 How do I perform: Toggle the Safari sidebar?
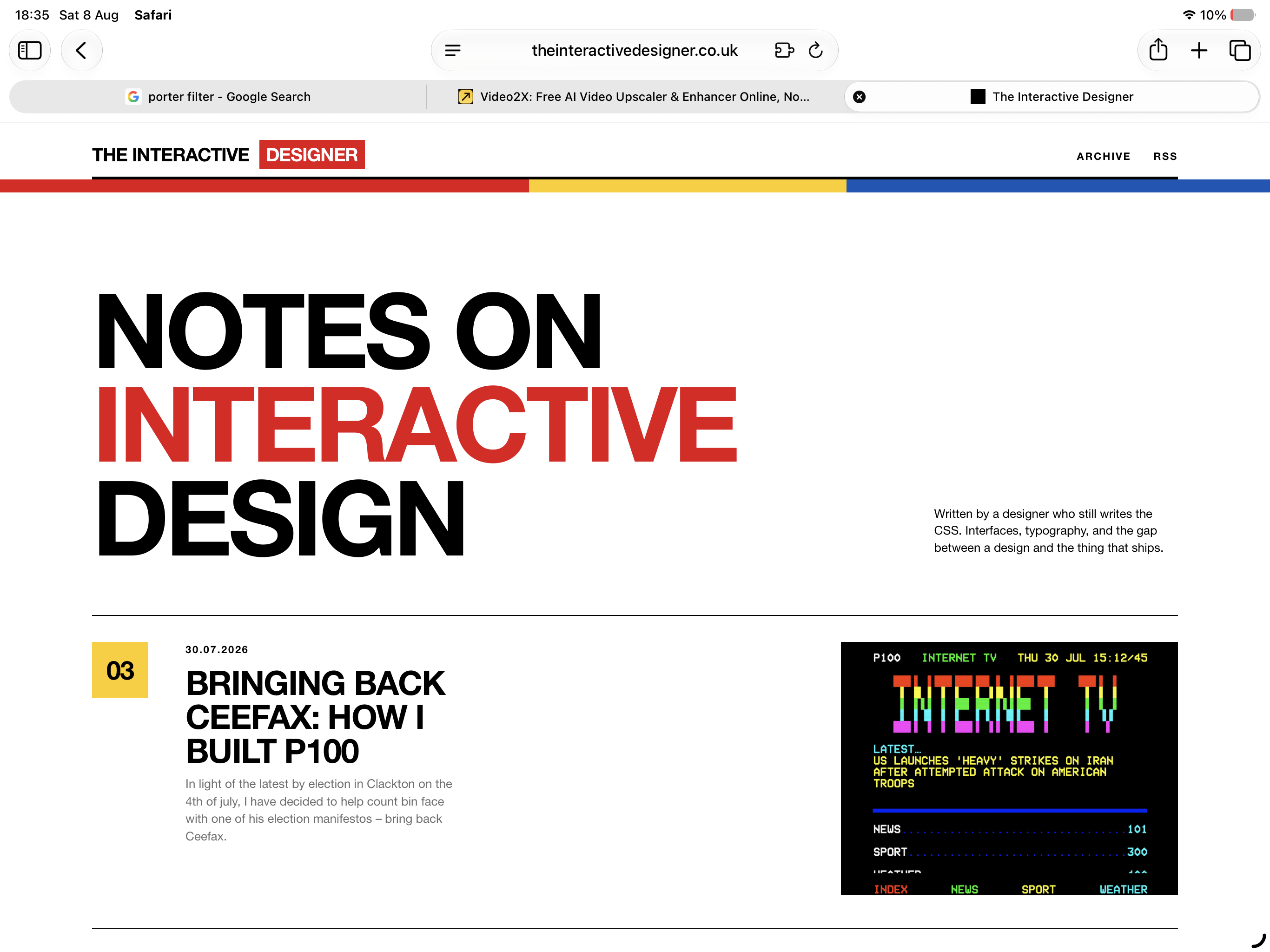click(x=30, y=51)
